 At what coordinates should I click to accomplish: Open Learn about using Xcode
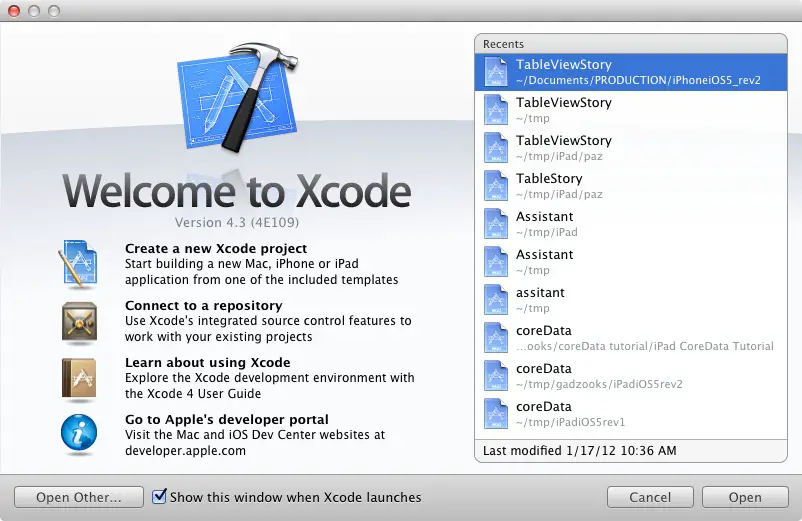click(207, 363)
